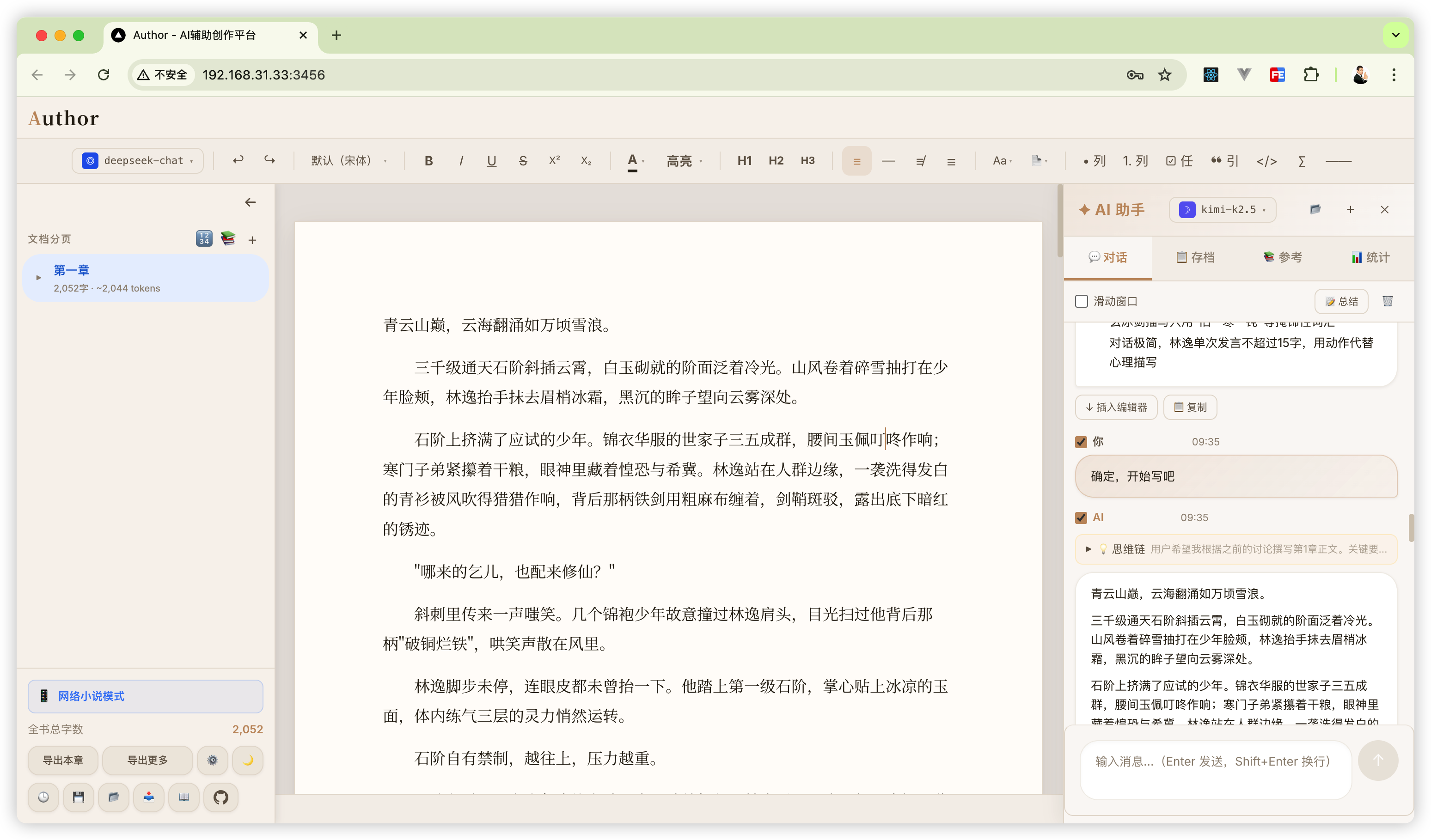
Task: Enable the 滑动窗口 checkbox
Action: 1082,301
